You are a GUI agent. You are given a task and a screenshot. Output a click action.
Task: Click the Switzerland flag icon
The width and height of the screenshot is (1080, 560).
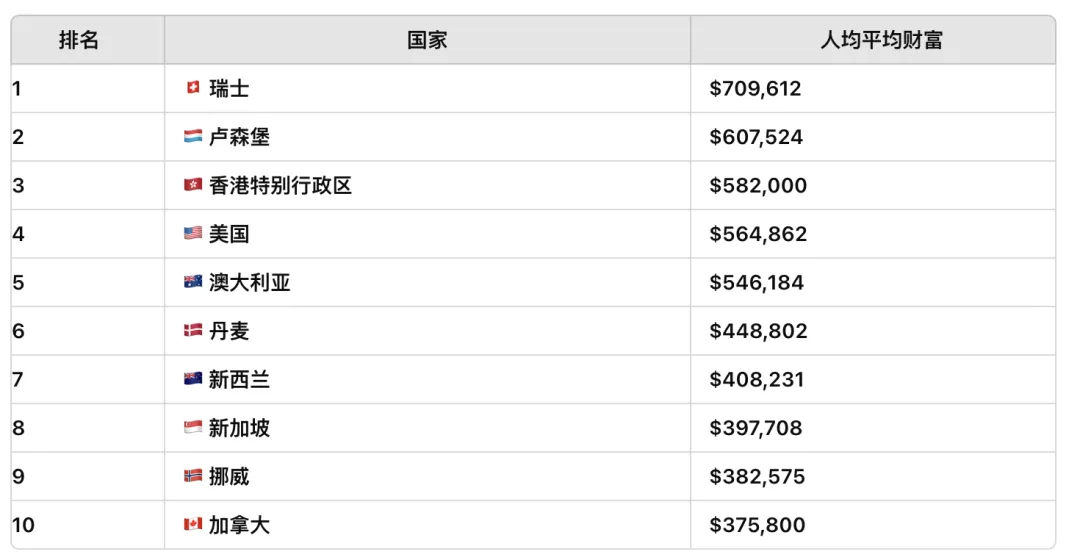pyautogui.click(x=193, y=88)
